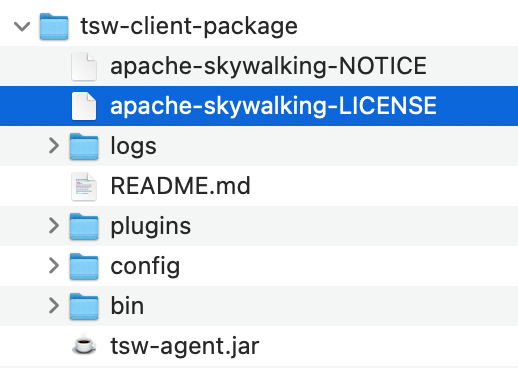This screenshot has width=518, height=368.
Task: Click the README.md file thumbnail icon
Action: [x=84, y=186]
